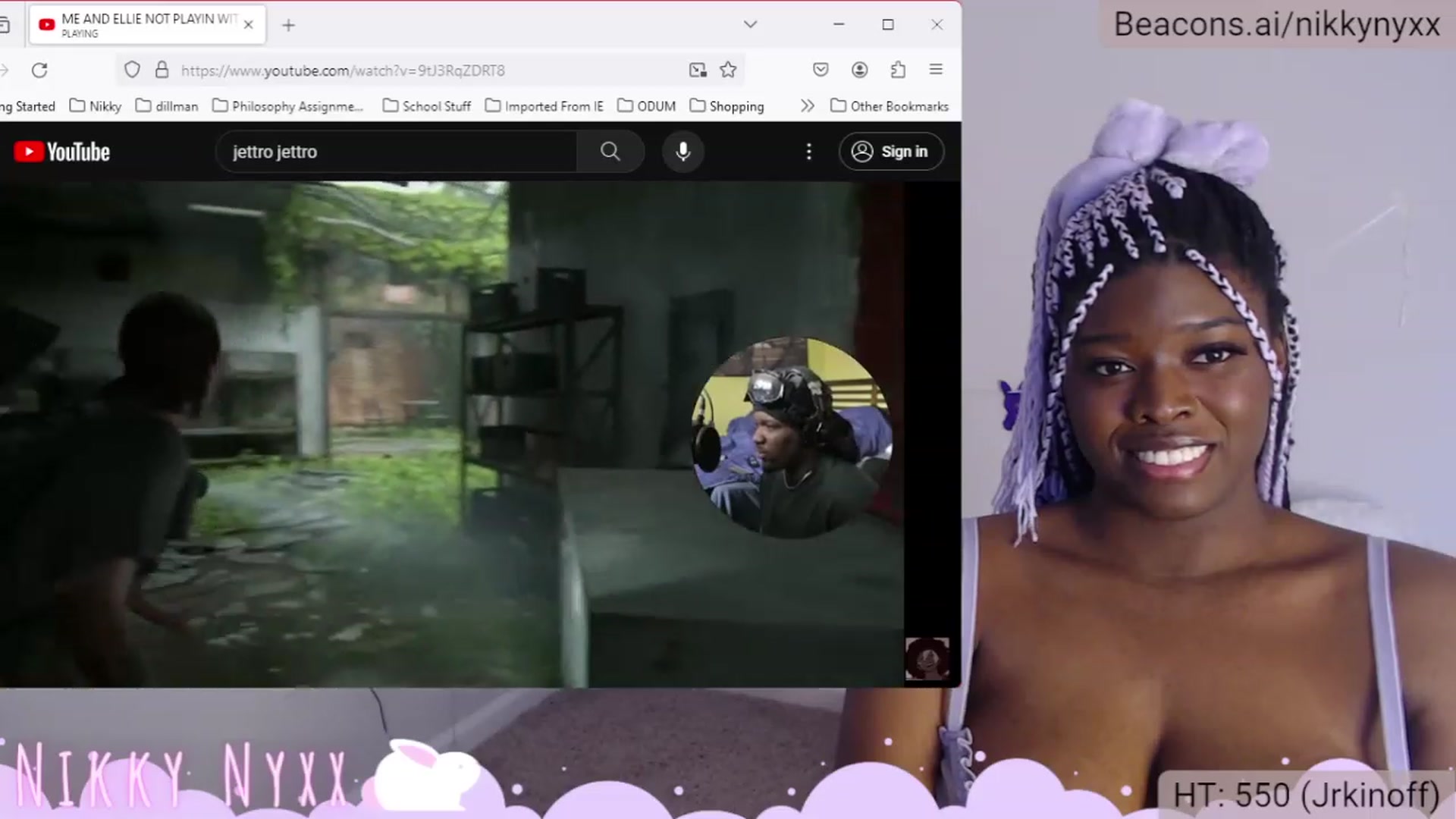Click the channel avatar watermark in the video
The width and height of the screenshot is (1456, 819).
click(927, 659)
